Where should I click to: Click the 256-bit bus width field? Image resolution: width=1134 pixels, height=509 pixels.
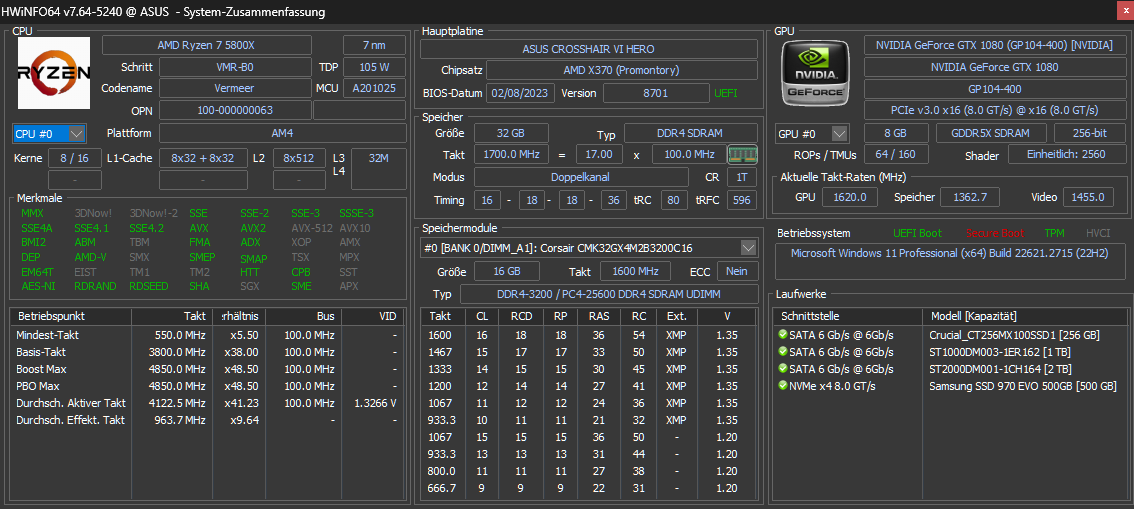coord(1088,134)
